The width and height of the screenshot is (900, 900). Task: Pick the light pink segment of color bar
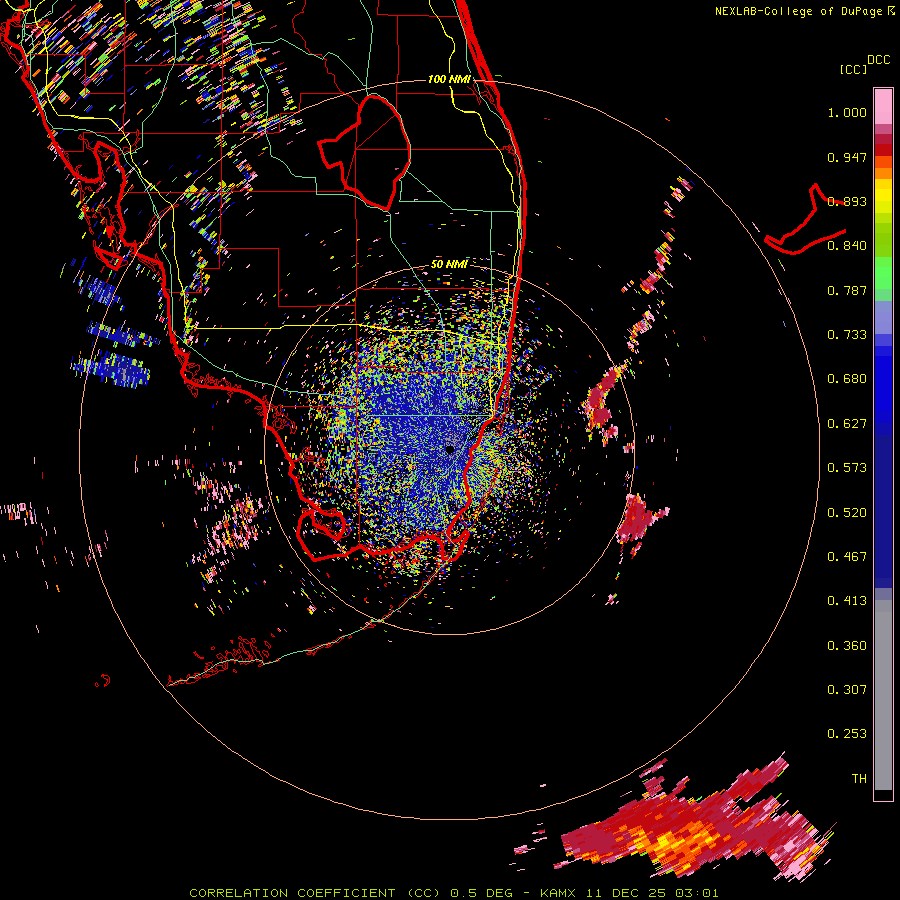click(x=883, y=106)
